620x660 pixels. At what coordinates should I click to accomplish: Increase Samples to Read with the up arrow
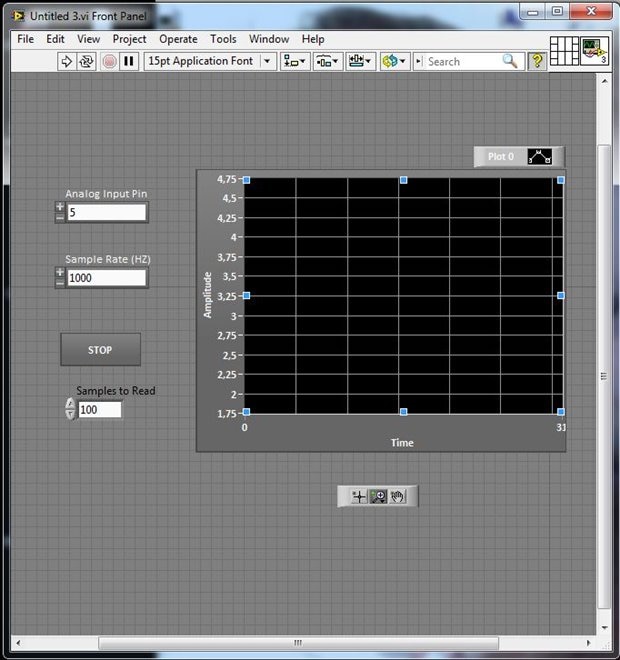click(x=70, y=404)
